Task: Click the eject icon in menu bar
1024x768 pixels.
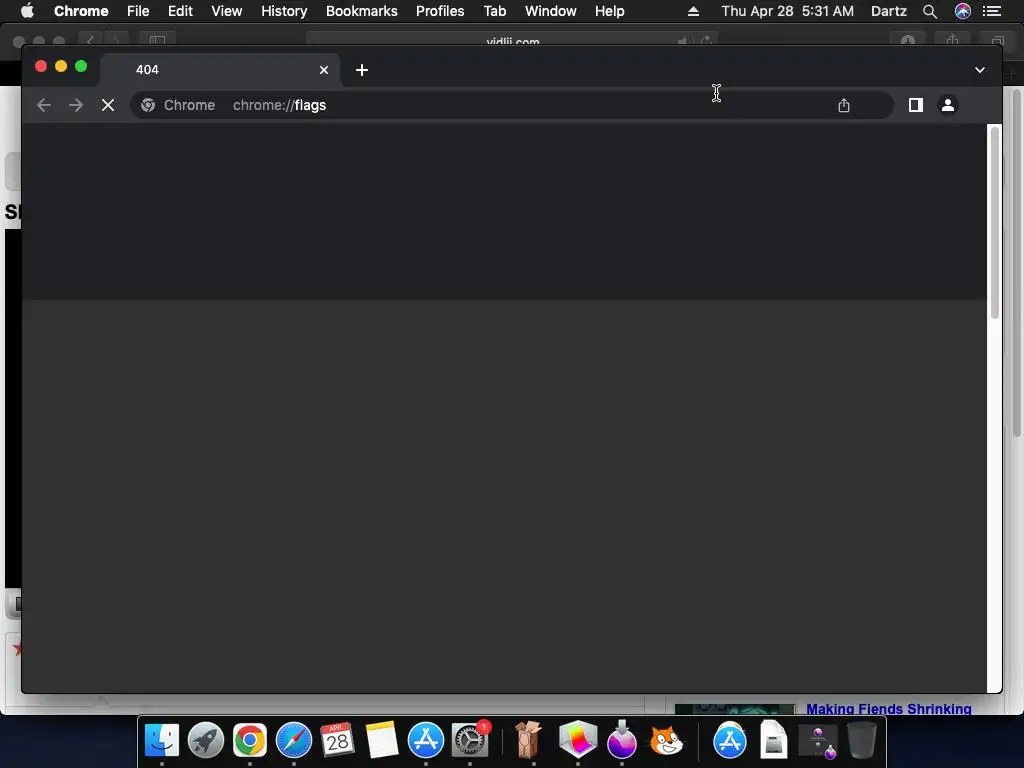Action: click(x=694, y=11)
